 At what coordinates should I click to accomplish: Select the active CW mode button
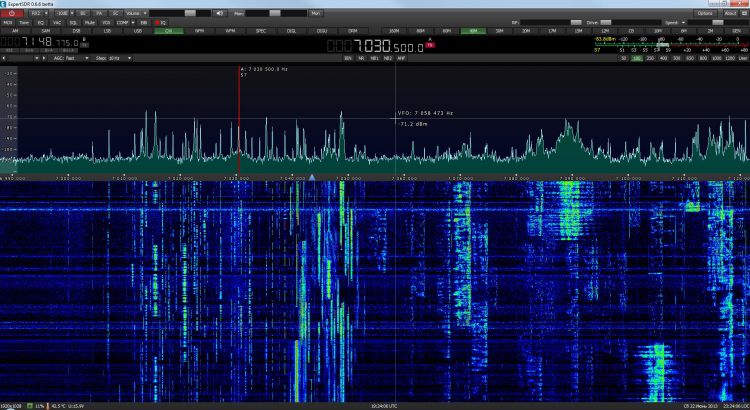click(x=168, y=31)
